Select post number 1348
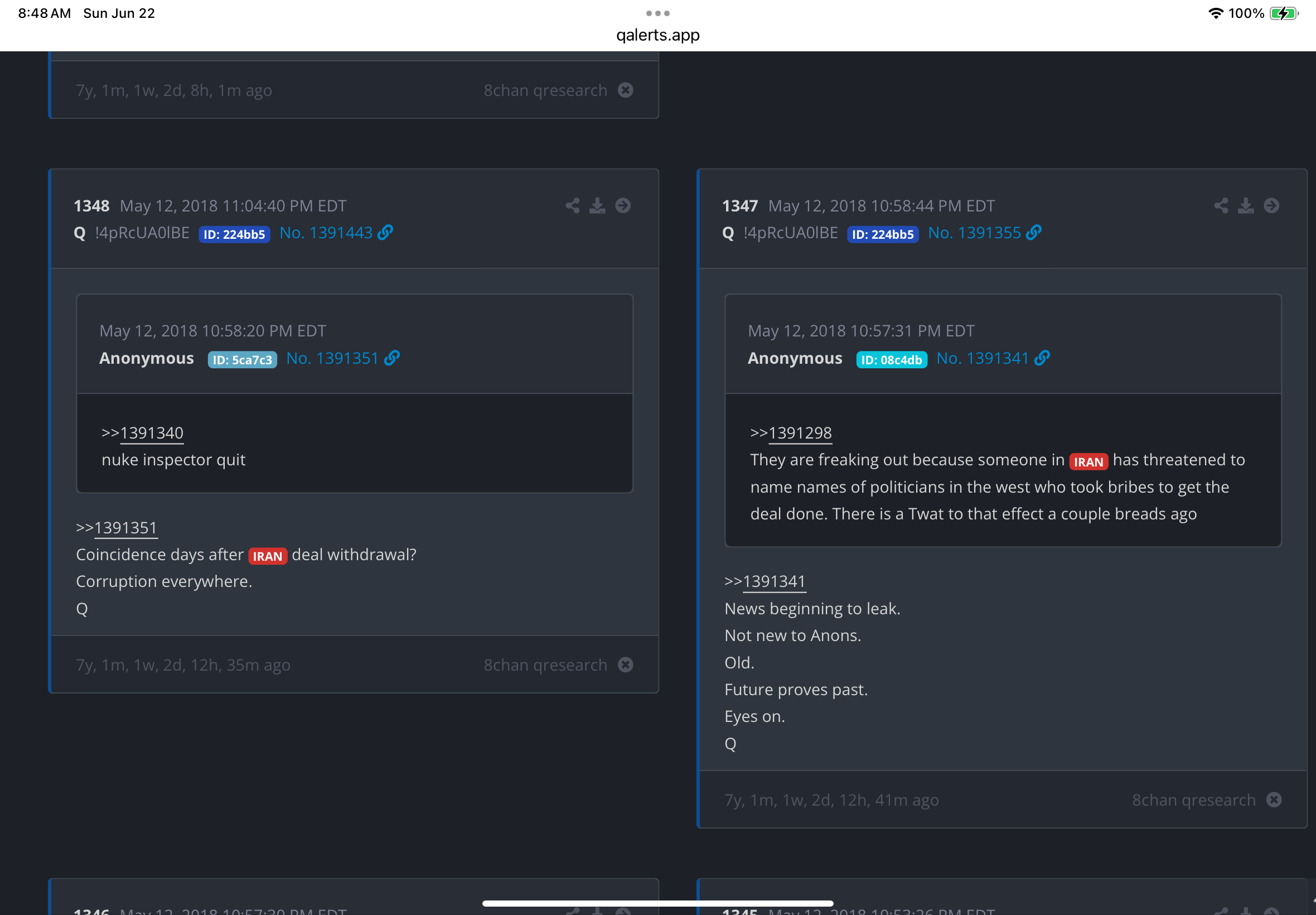The image size is (1316, 915). (91, 206)
